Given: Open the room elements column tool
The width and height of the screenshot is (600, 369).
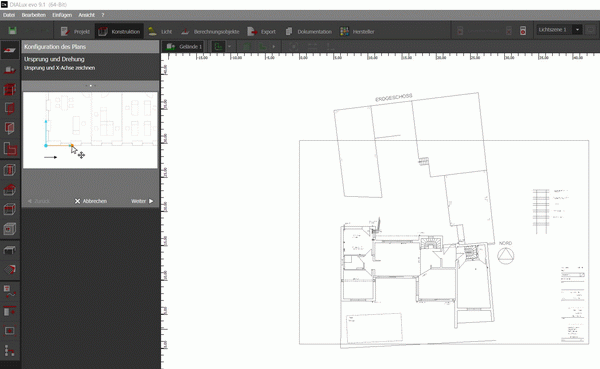Looking at the screenshot, I should click(x=10, y=170).
